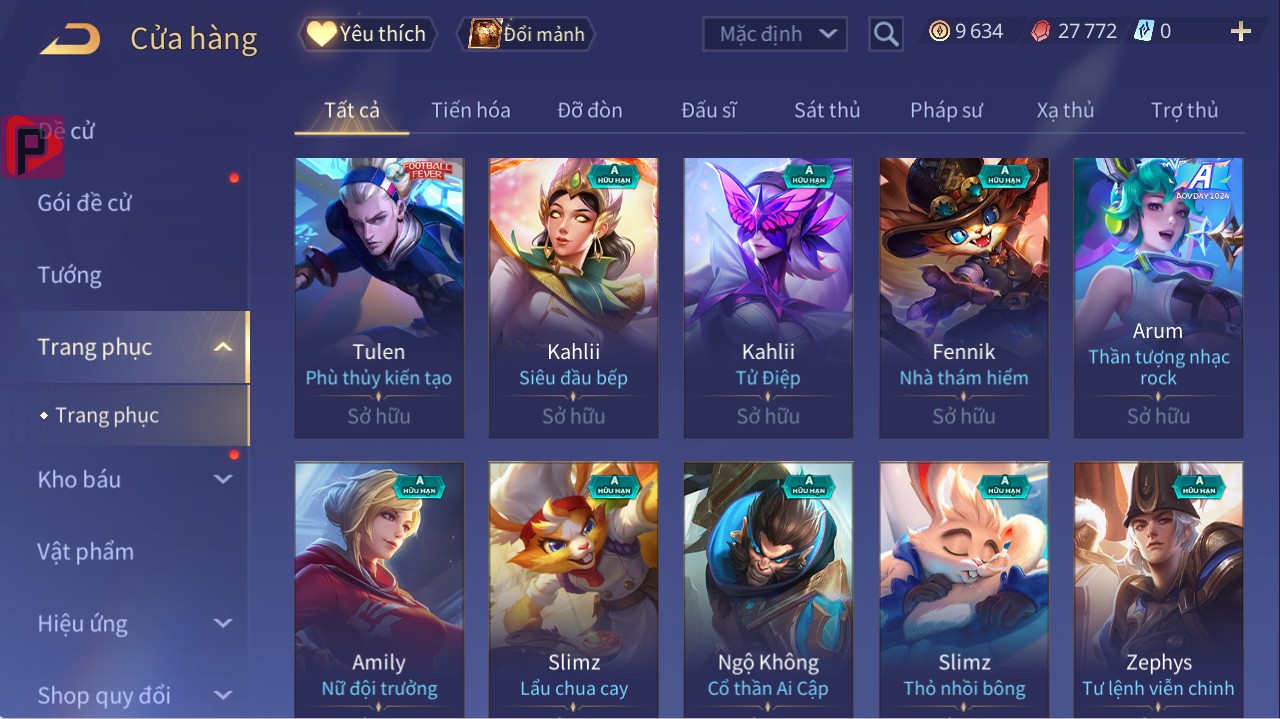Viewport: 1280px width, 719px height.
Task: Open search with the magnifier icon
Action: point(886,34)
